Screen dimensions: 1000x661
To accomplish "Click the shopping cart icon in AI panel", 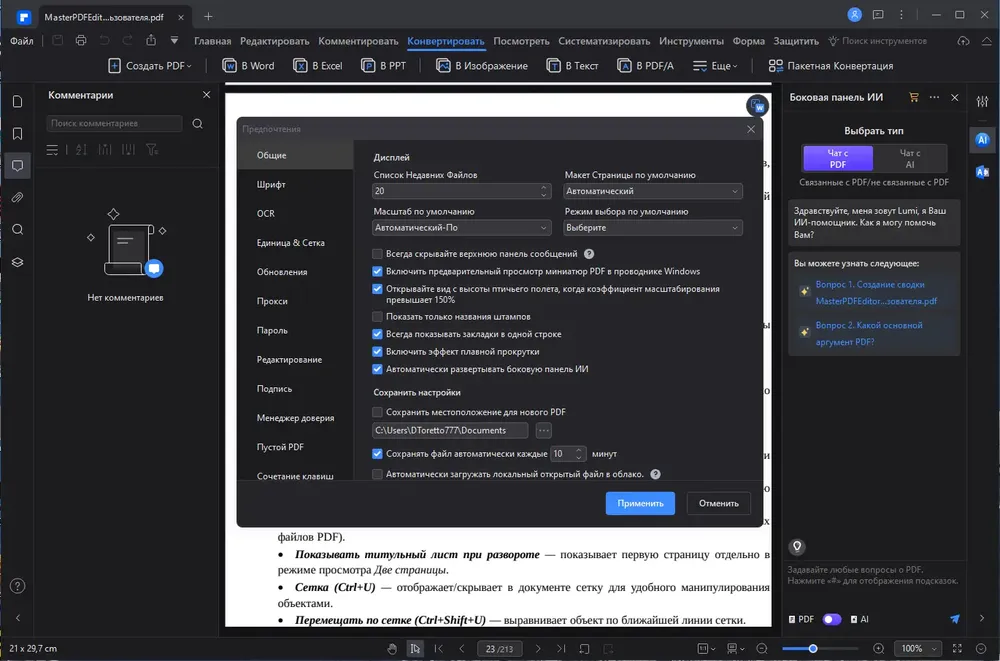I will pyautogui.click(x=914, y=98).
